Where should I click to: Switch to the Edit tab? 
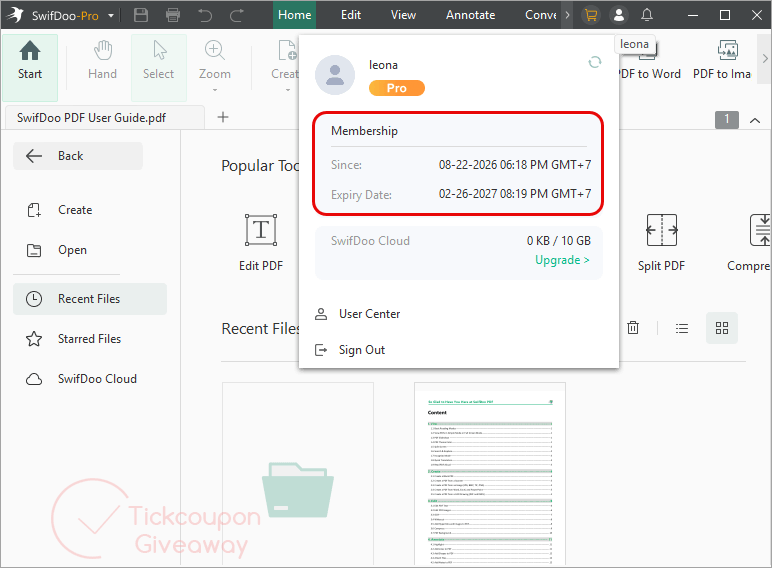click(351, 15)
